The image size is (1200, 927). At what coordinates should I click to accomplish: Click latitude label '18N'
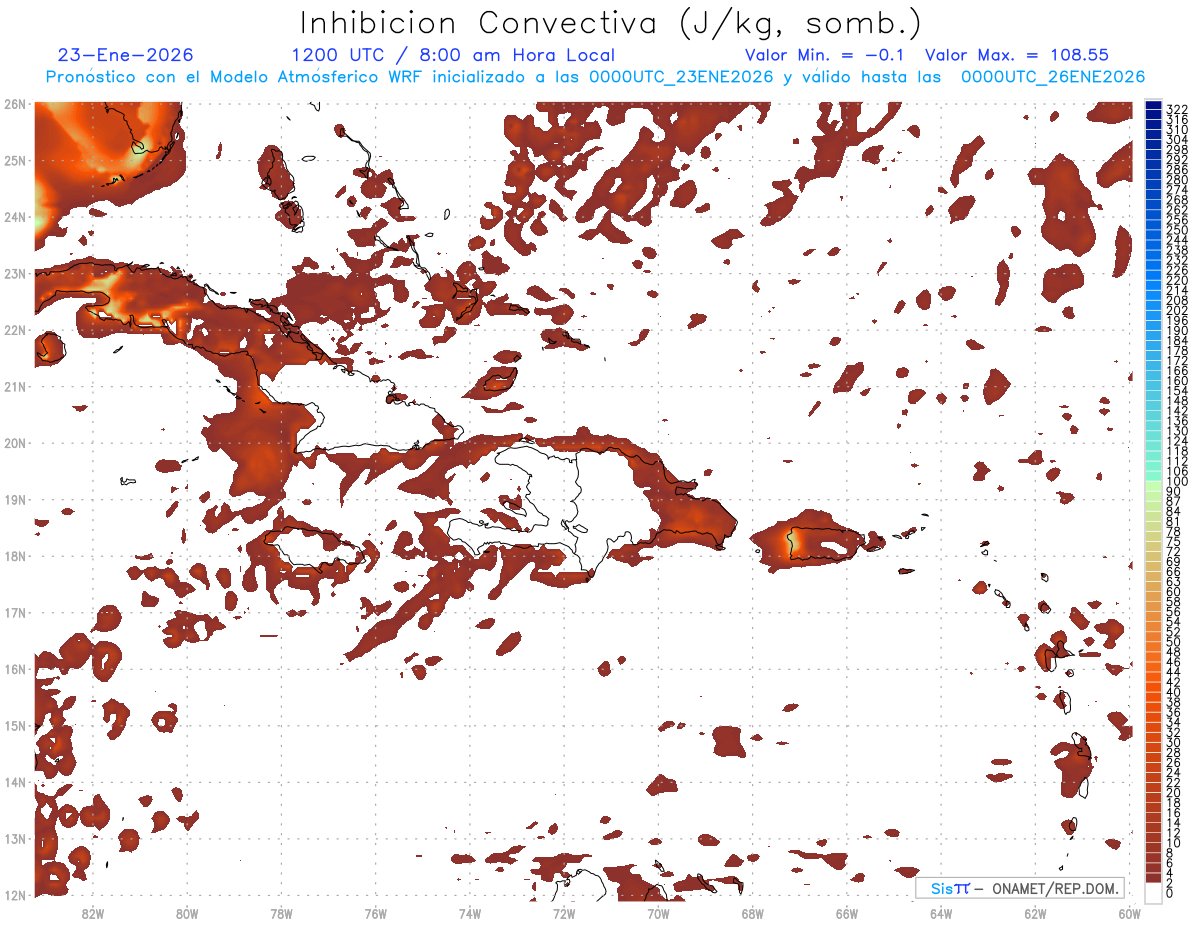(15, 556)
